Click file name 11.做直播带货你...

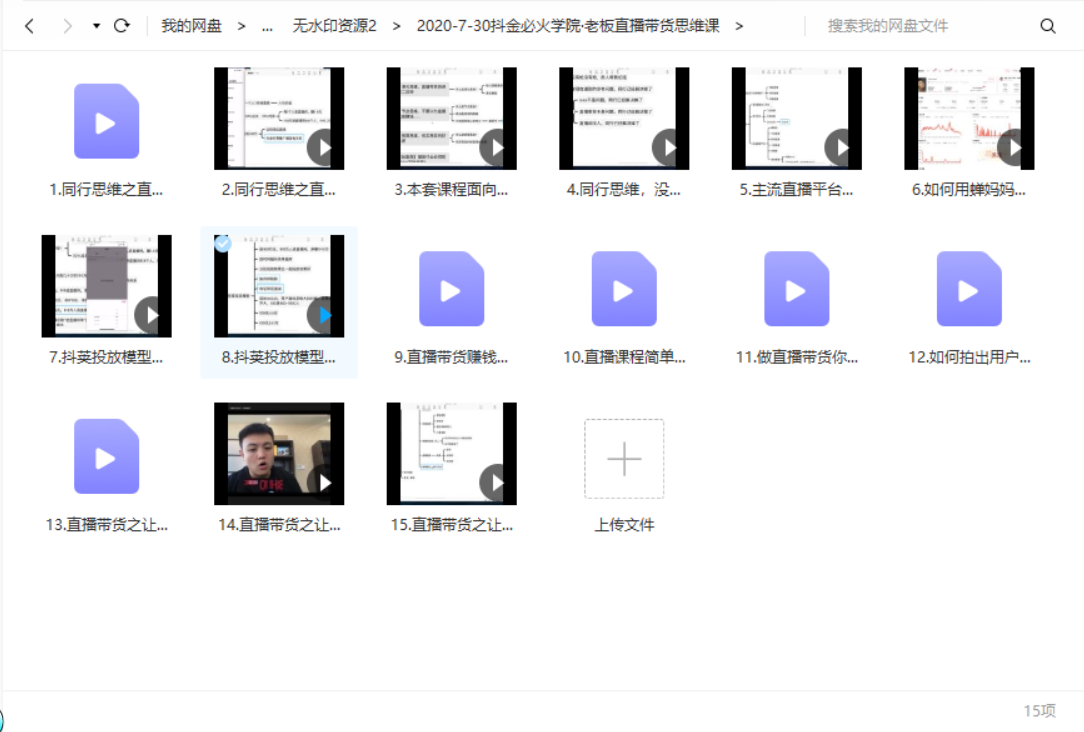coord(796,357)
